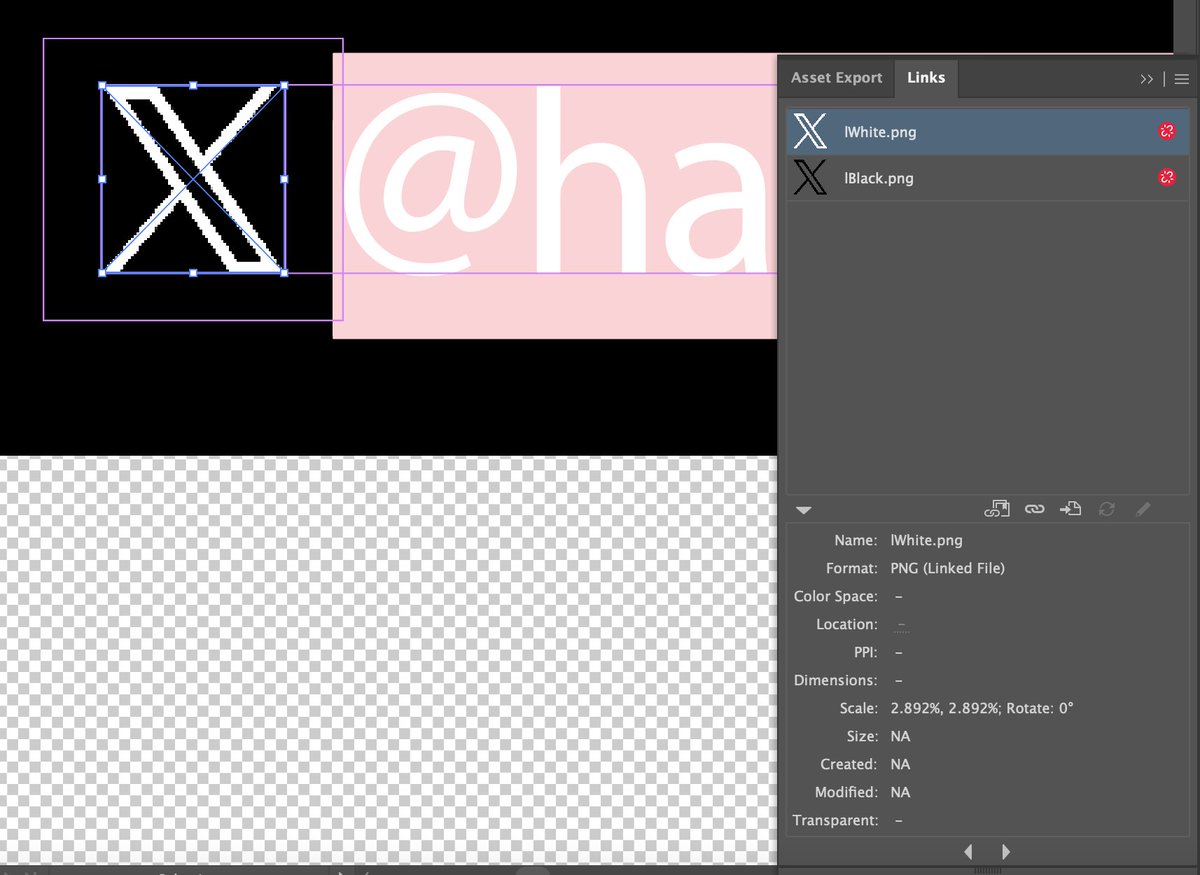Screen dimensions: 1200x875
Task: Click the Created value NA
Action: pyautogui.click(x=900, y=764)
